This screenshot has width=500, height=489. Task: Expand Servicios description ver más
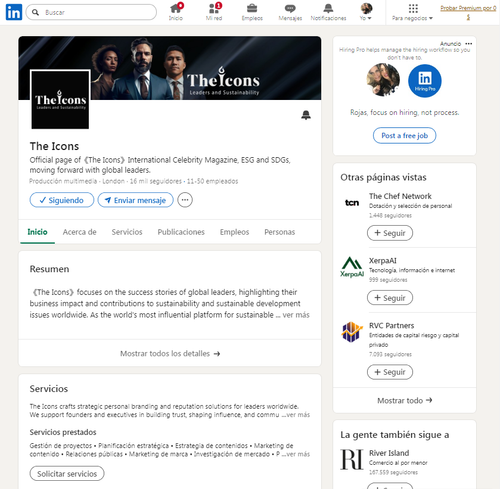click(298, 415)
